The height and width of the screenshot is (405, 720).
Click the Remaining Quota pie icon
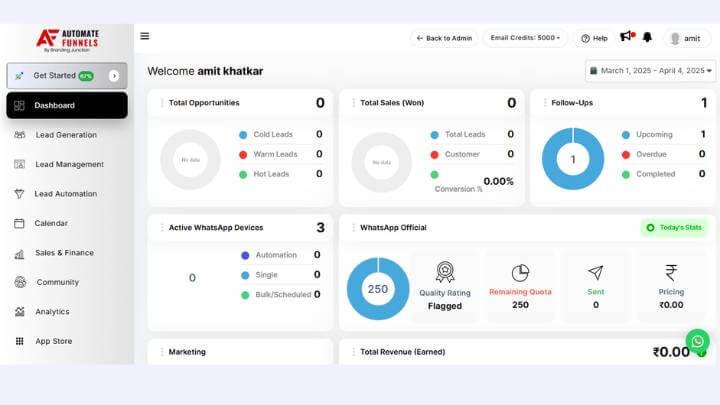(x=520, y=273)
